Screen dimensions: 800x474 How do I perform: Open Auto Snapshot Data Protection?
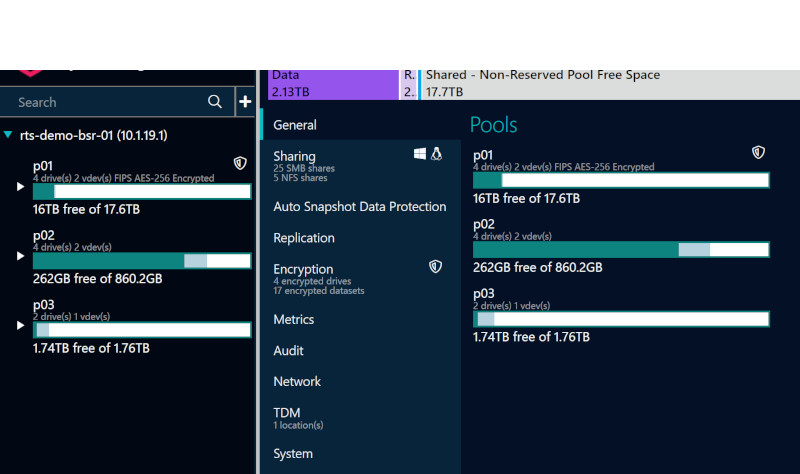click(x=361, y=207)
